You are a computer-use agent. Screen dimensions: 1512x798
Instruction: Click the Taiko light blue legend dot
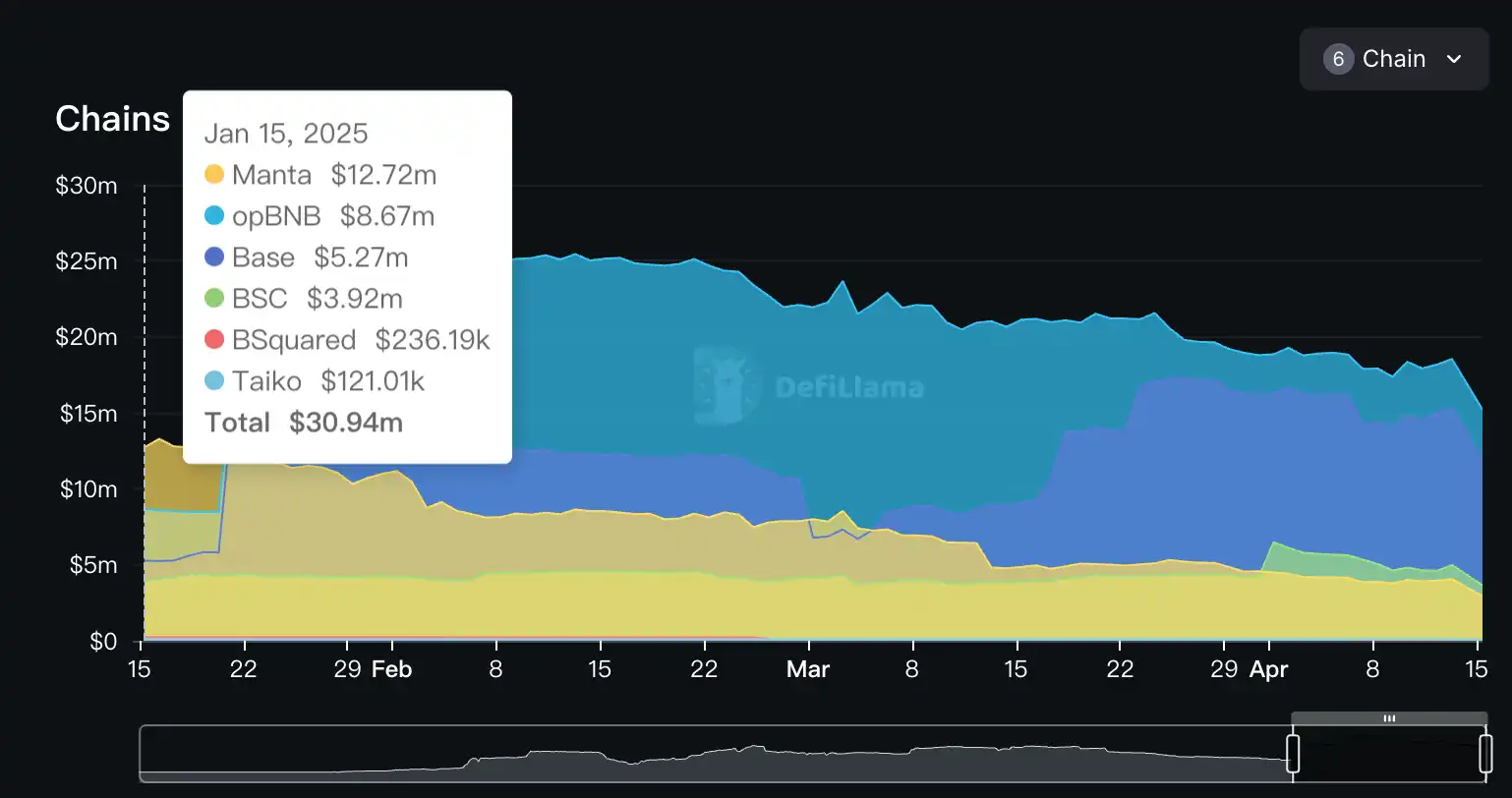(x=214, y=381)
